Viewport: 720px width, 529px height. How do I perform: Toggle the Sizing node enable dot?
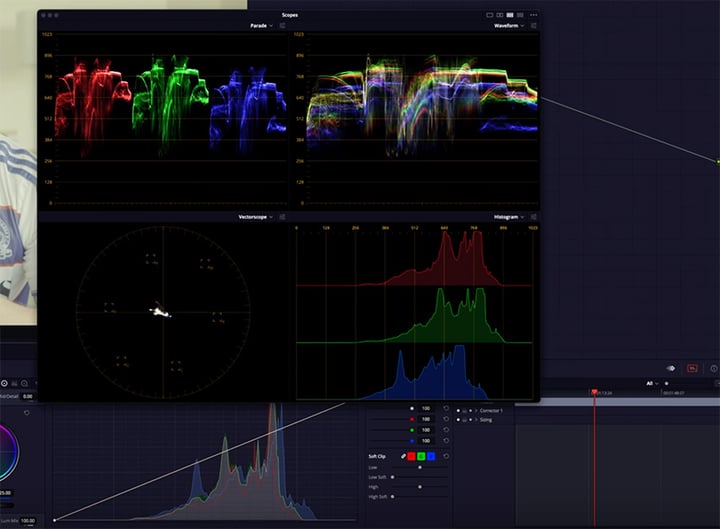(x=458, y=420)
